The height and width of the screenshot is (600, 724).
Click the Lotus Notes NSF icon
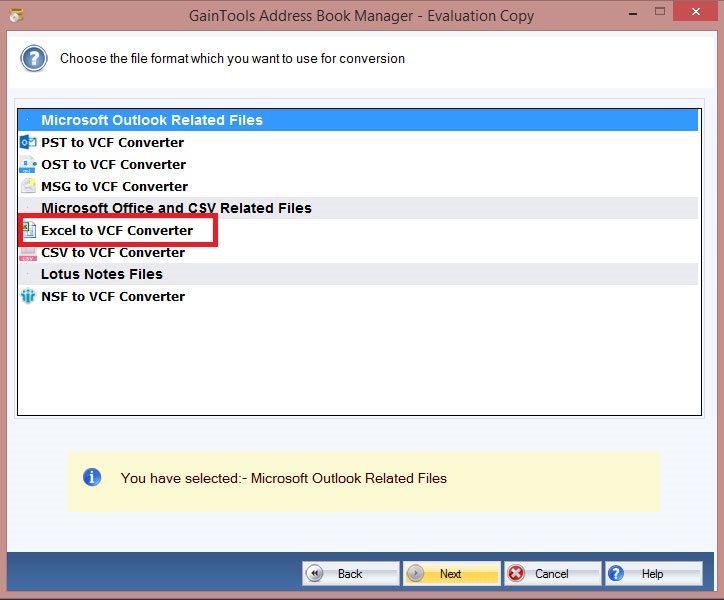(28, 296)
